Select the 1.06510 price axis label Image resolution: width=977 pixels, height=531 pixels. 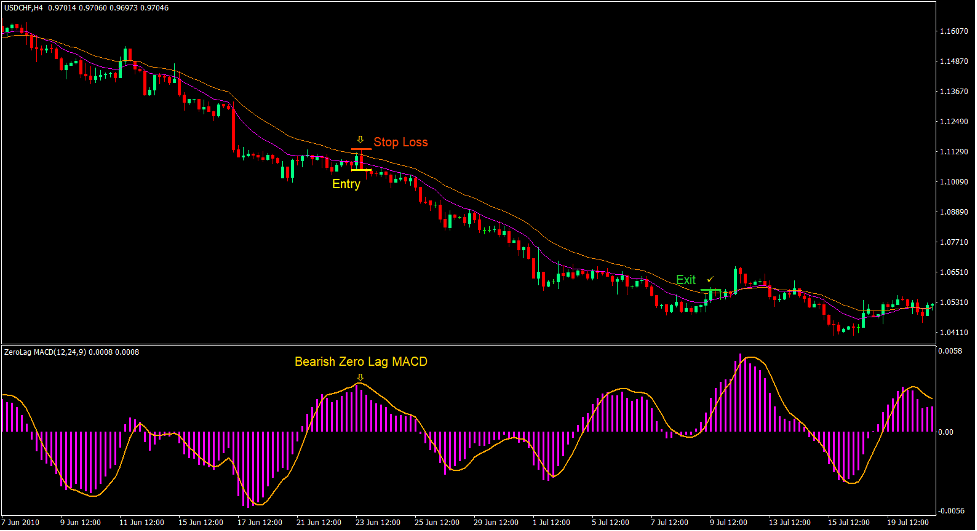click(954, 272)
